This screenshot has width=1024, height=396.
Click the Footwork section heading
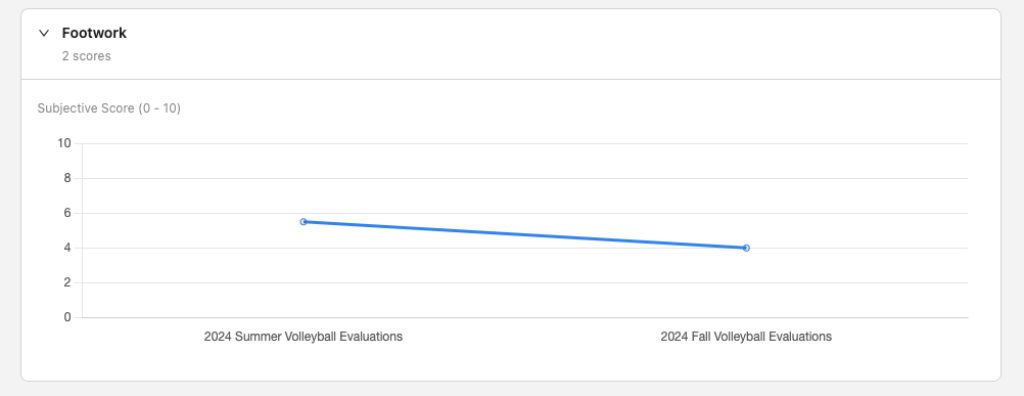click(x=94, y=33)
